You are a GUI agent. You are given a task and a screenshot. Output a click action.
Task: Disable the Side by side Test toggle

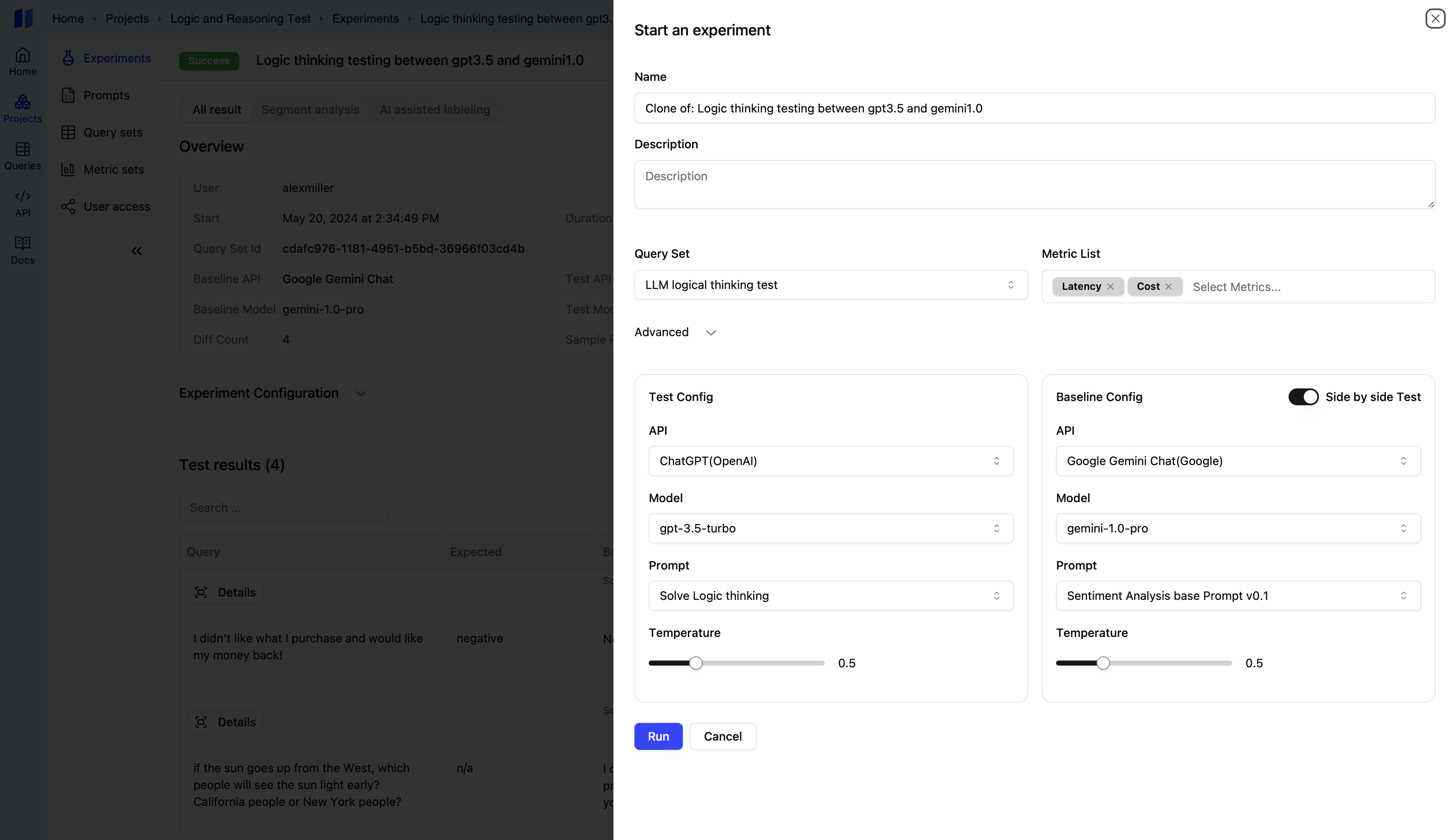click(x=1303, y=397)
